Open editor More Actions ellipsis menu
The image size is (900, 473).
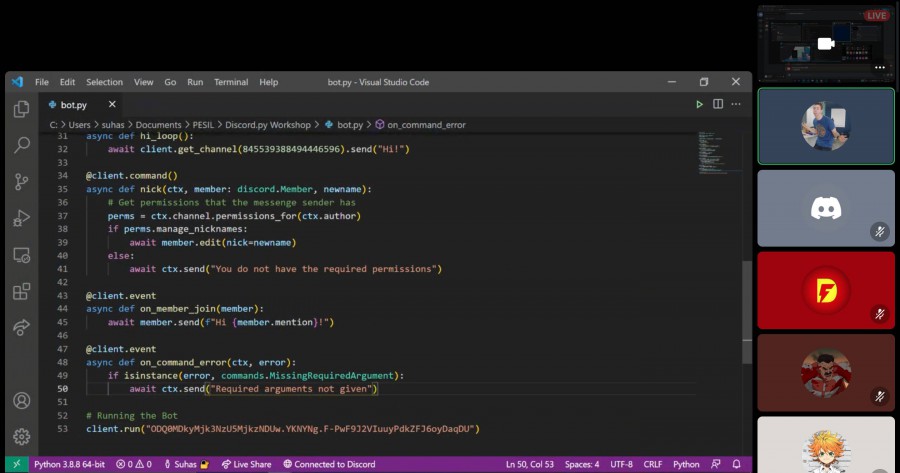[x=736, y=104]
